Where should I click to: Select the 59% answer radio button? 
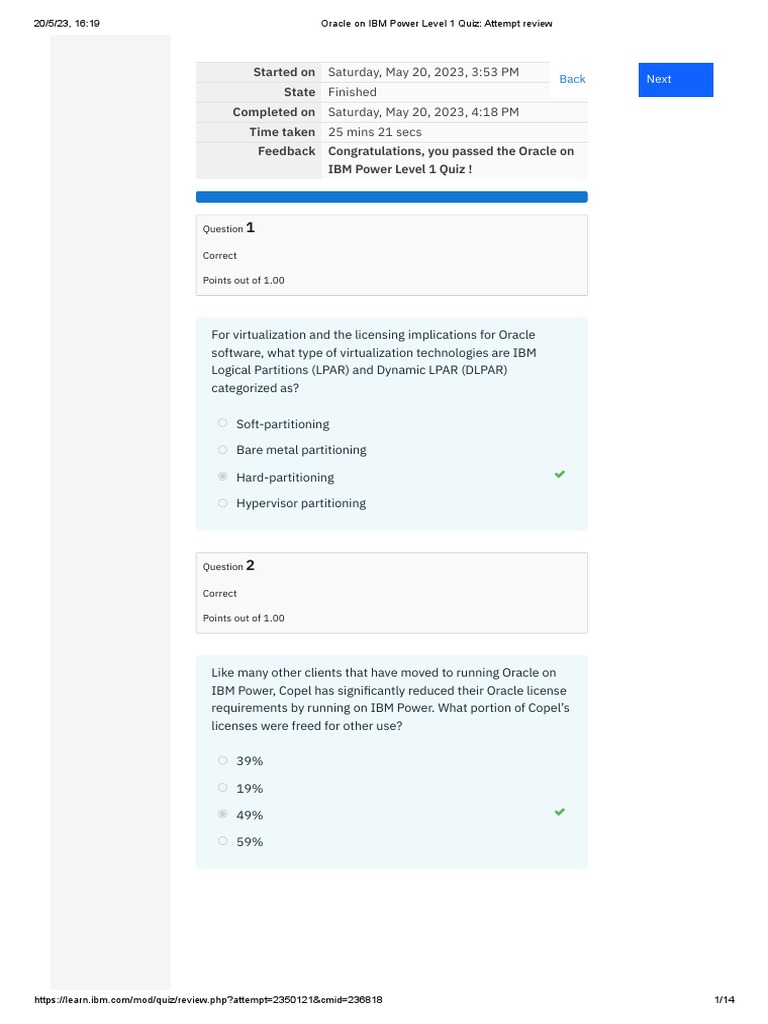tap(223, 842)
